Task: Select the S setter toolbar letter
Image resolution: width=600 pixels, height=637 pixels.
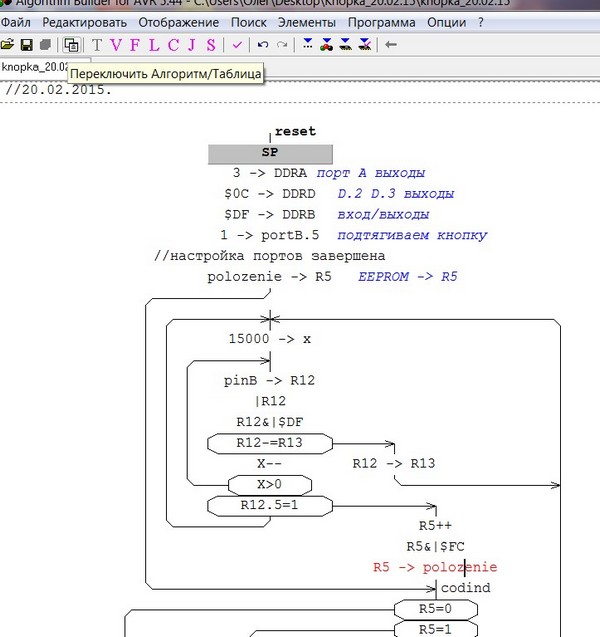Action: point(209,44)
